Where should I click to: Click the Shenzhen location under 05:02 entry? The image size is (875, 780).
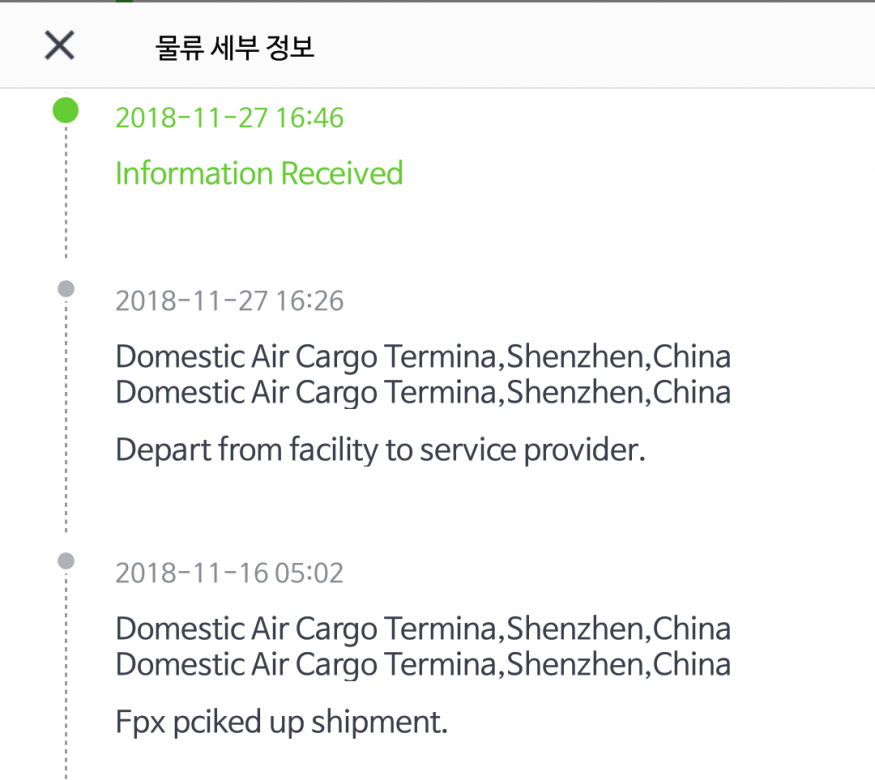coord(423,629)
